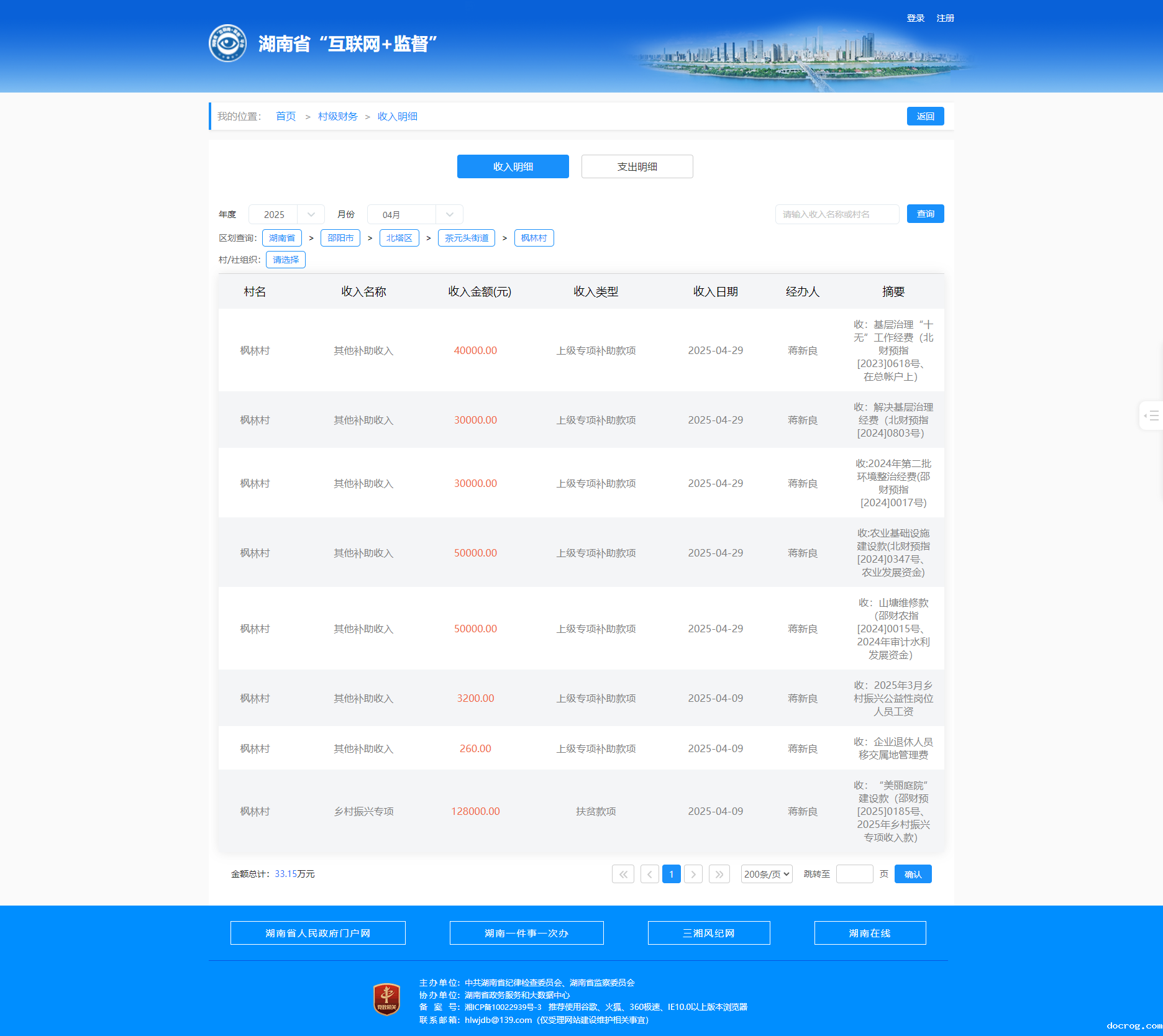1163x1036 pixels.
Task: Go to previous page arrow
Action: [649, 874]
